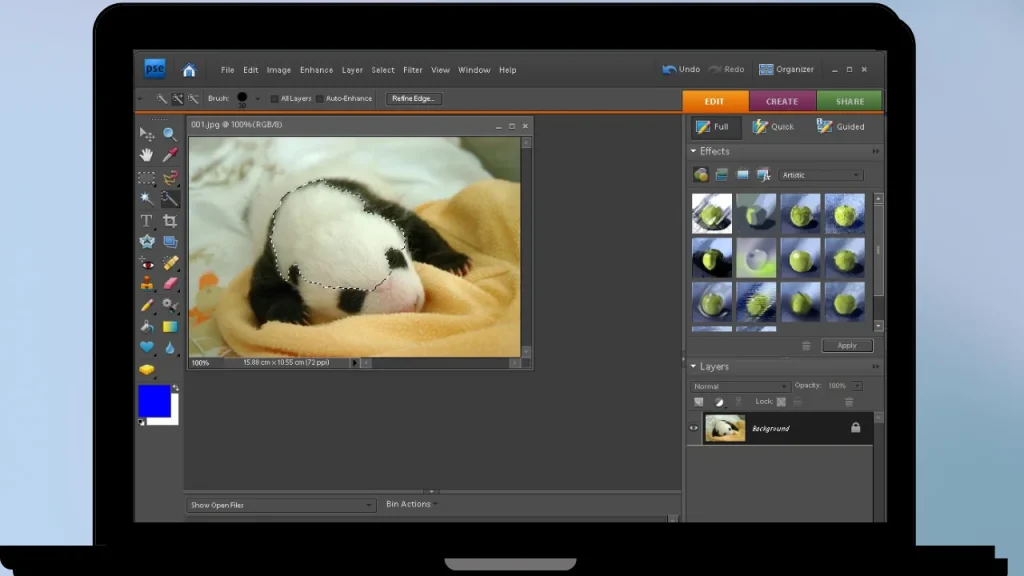The width and height of the screenshot is (1024, 576).
Task: Select the Clone Stamp tool
Action: click(x=146, y=283)
